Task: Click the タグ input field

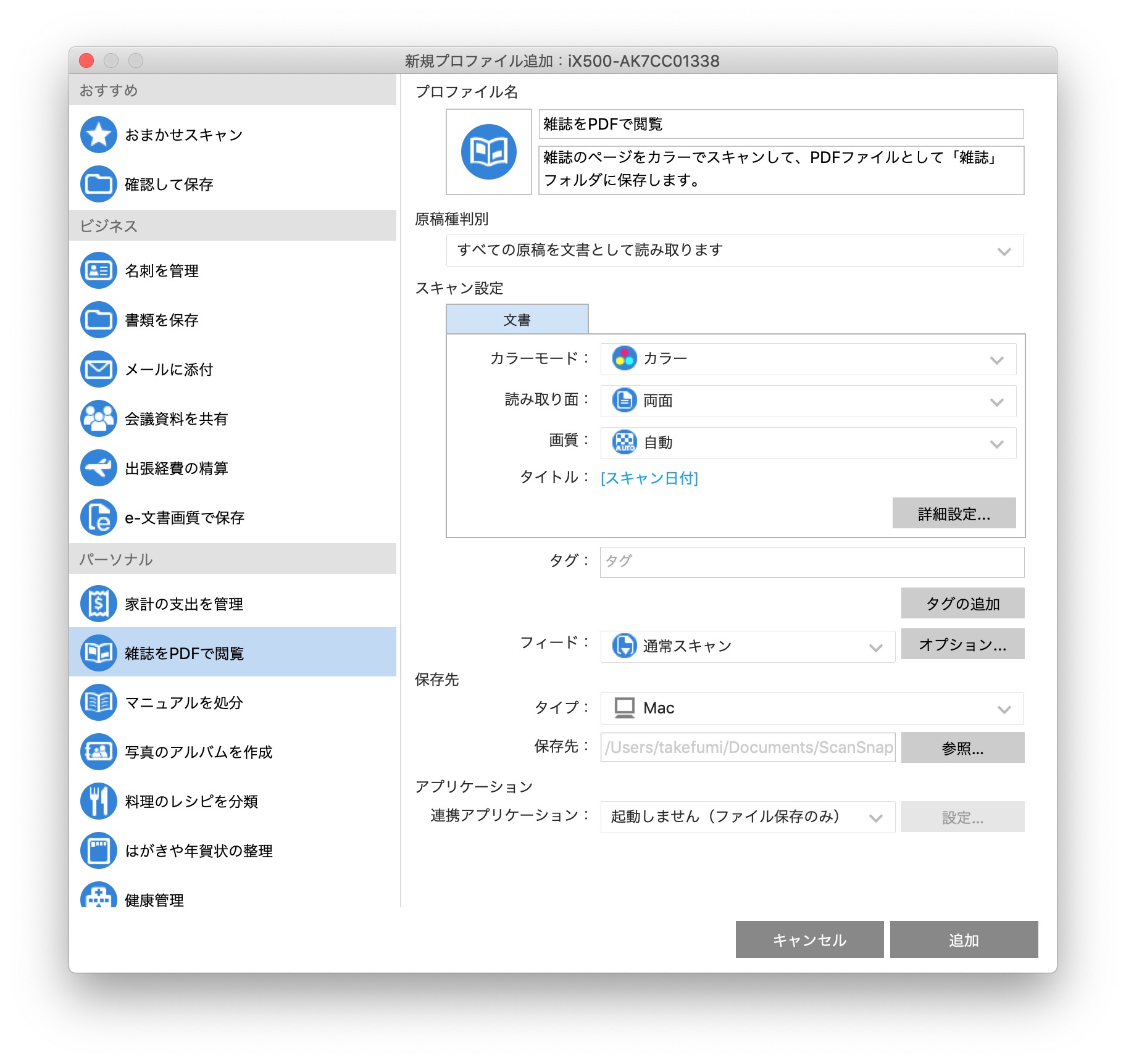Action: tap(812, 562)
